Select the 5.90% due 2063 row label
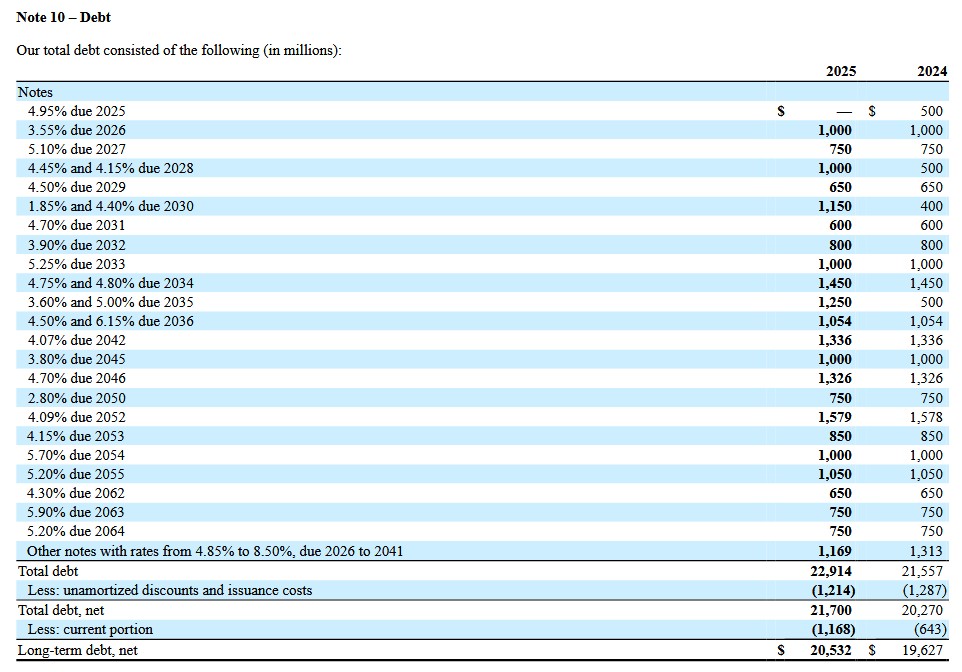 click(76, 512)
